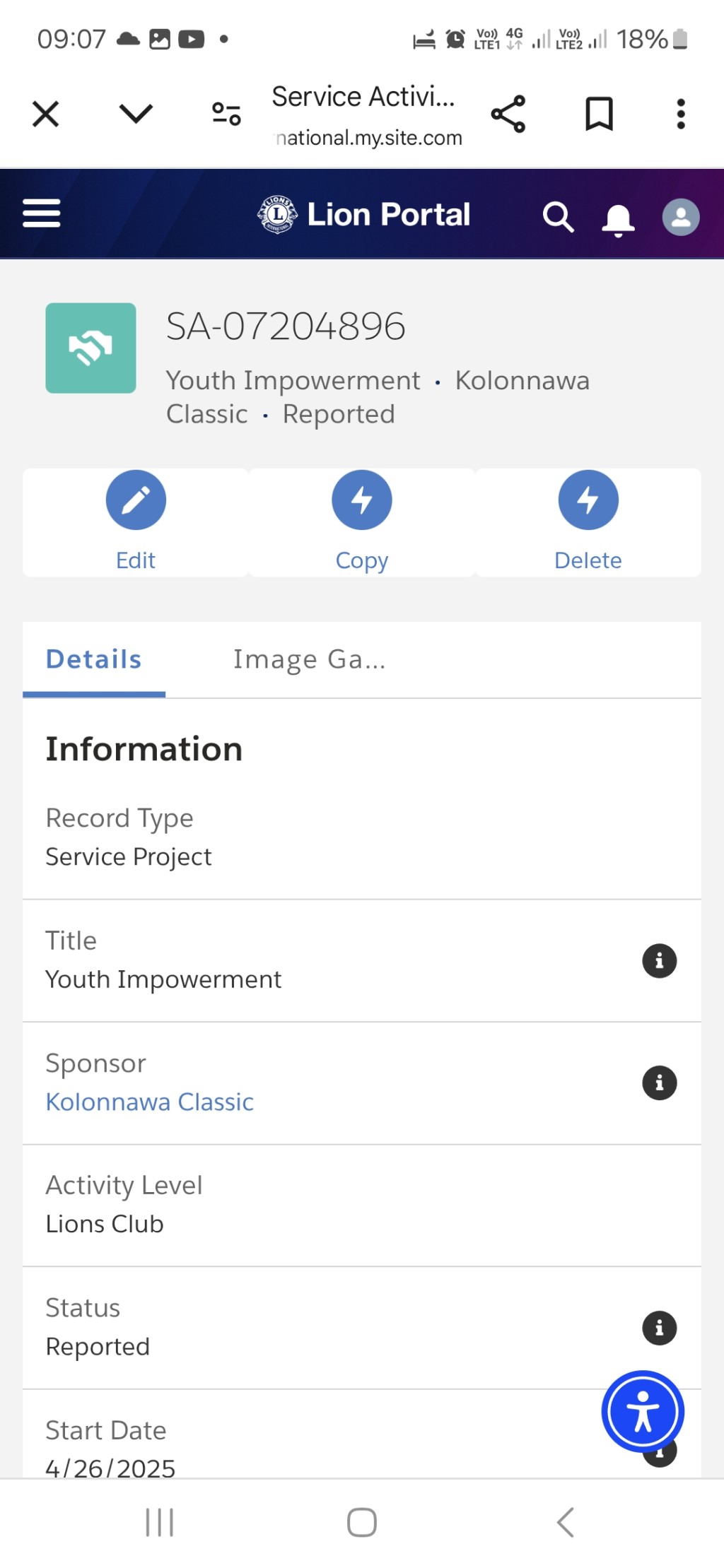Click the Delete action icon
724x1568 pixels.
pos(588,500)
